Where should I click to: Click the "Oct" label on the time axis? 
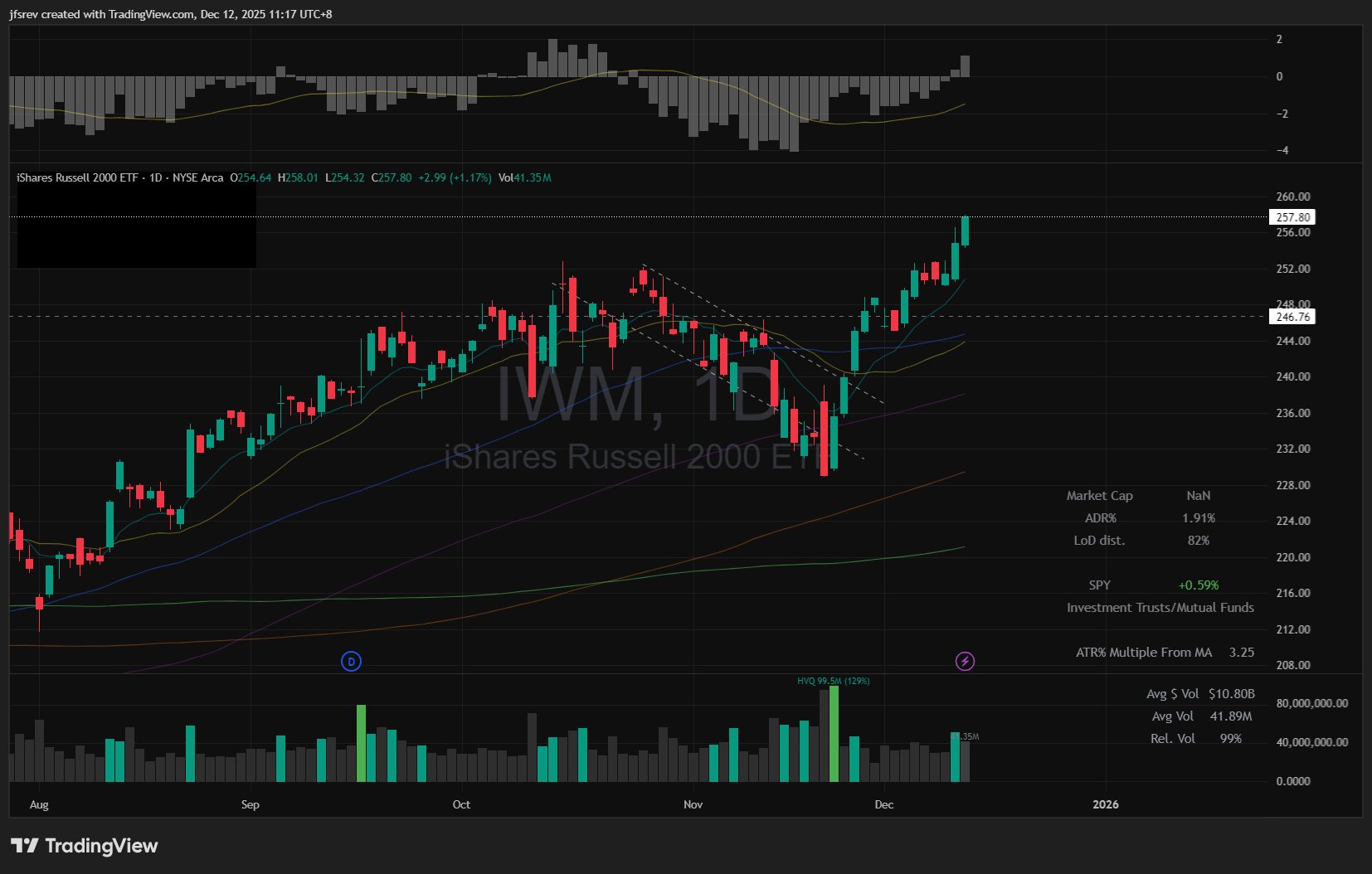click(x=461, y=804)
